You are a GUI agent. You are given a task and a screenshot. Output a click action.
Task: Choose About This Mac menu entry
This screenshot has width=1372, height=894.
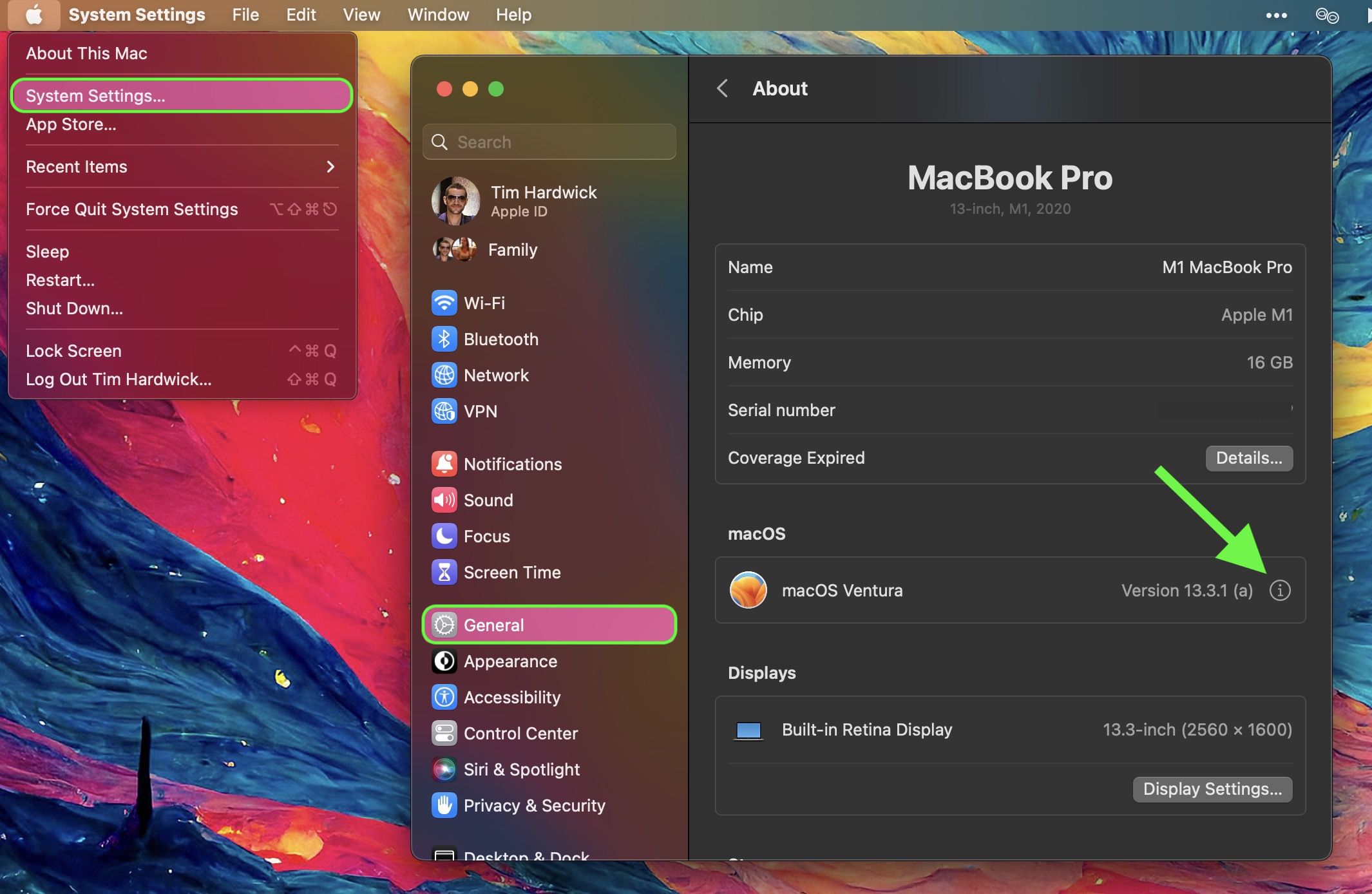pos(182,53)
